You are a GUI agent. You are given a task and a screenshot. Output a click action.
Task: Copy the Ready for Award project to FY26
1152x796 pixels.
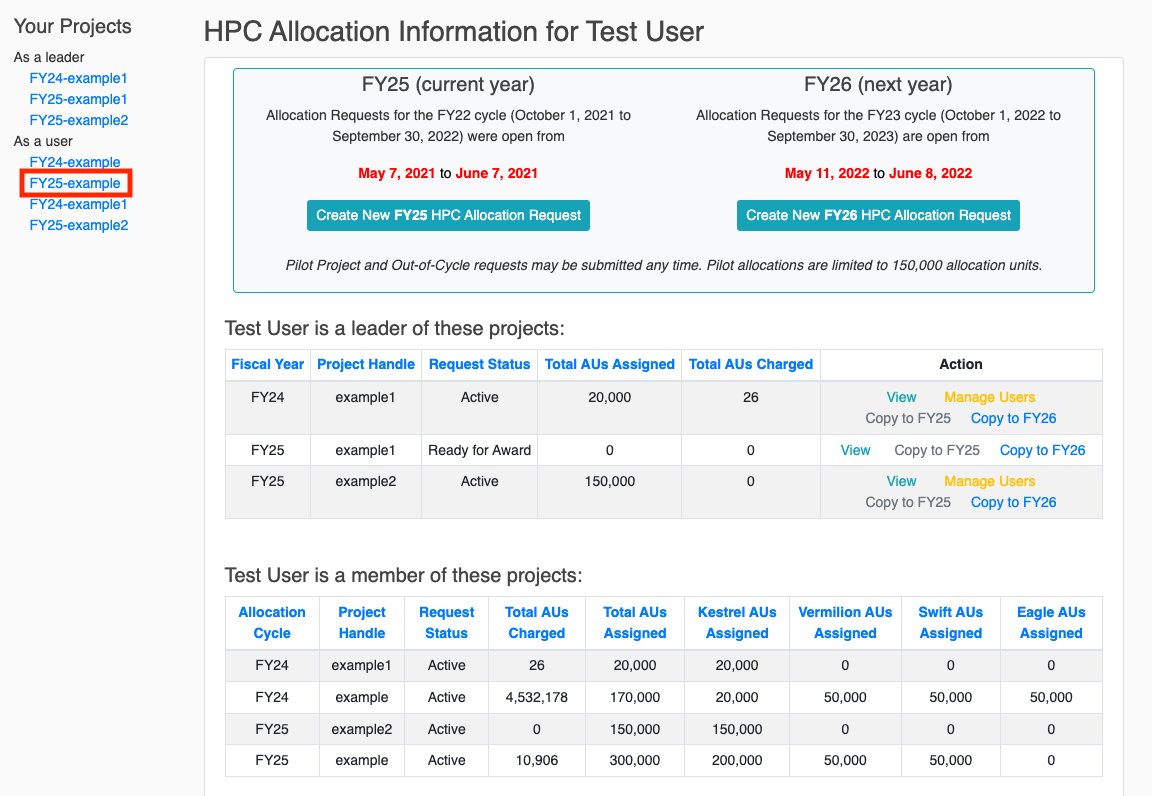click(x=1042, y=450)
